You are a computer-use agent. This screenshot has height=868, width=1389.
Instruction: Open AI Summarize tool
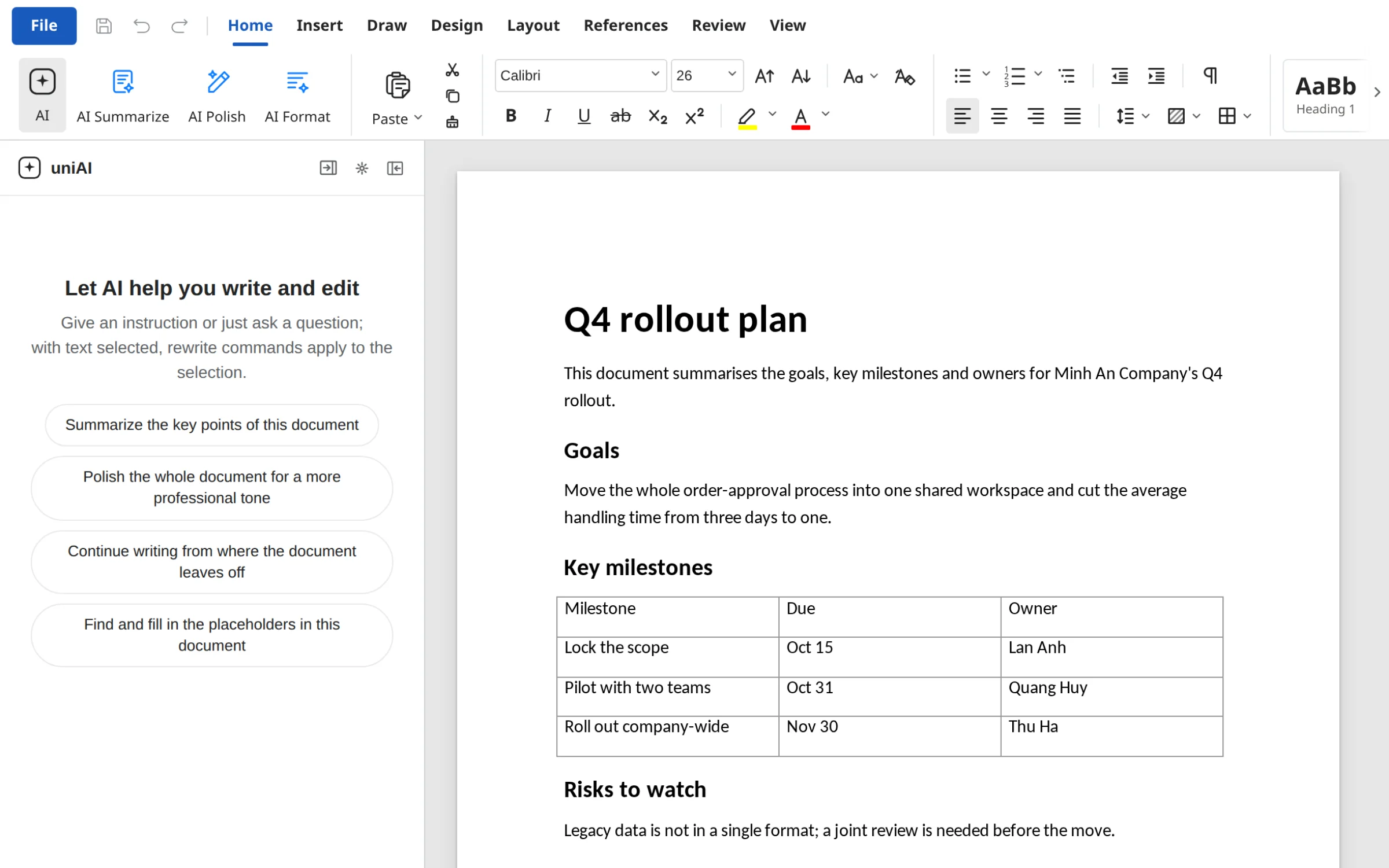pos(123,95)
